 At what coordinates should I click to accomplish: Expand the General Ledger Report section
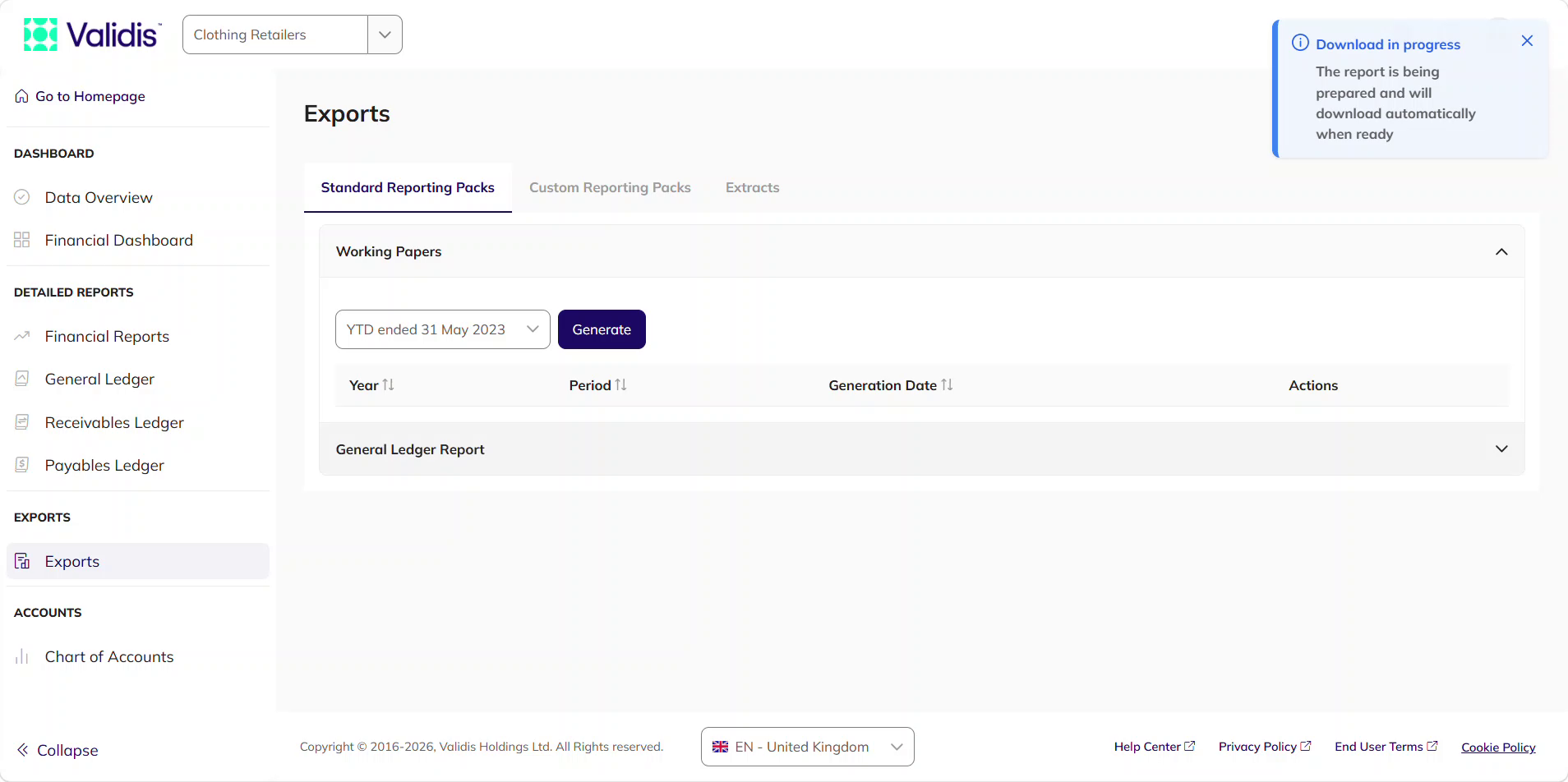pos(921,449)
